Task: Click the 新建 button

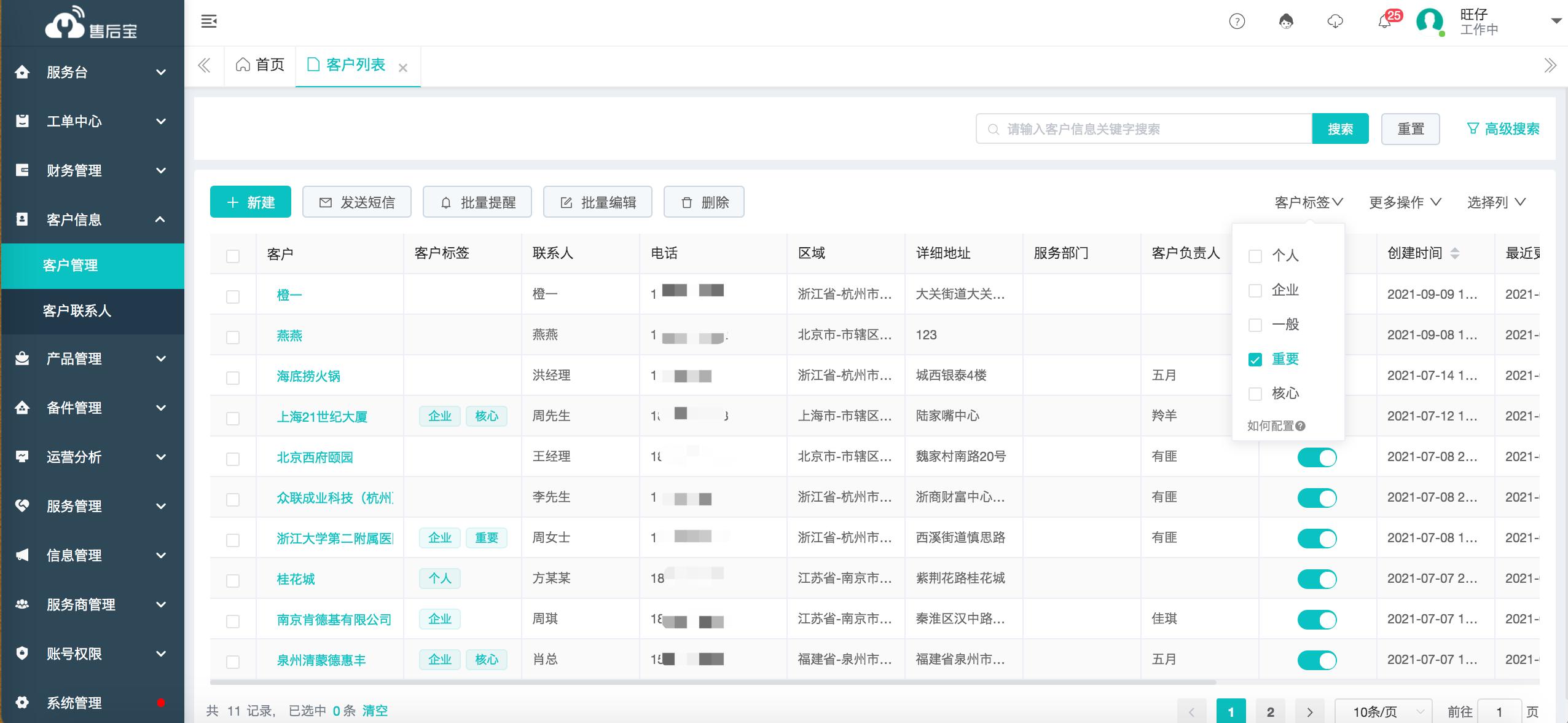Action: click(x=251, y=202)
